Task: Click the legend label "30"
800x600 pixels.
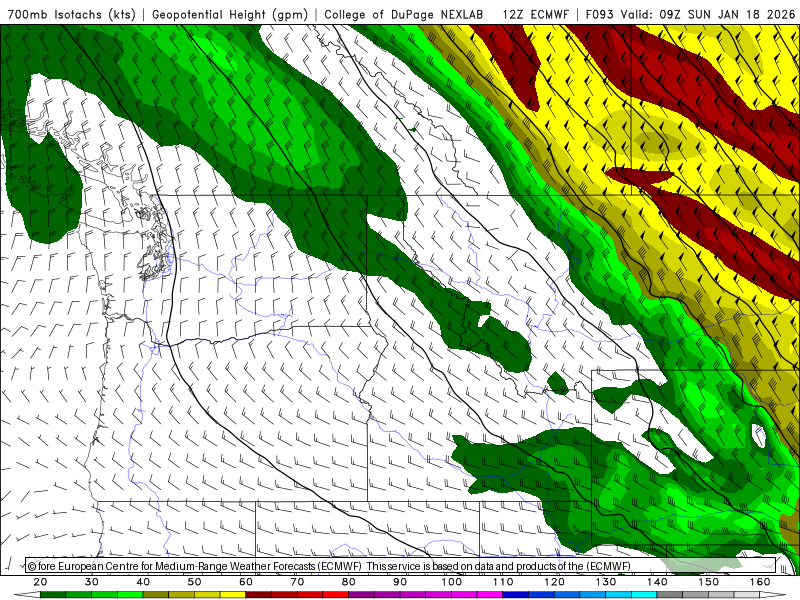Action: pyautogui.click(x=92, y=582)
